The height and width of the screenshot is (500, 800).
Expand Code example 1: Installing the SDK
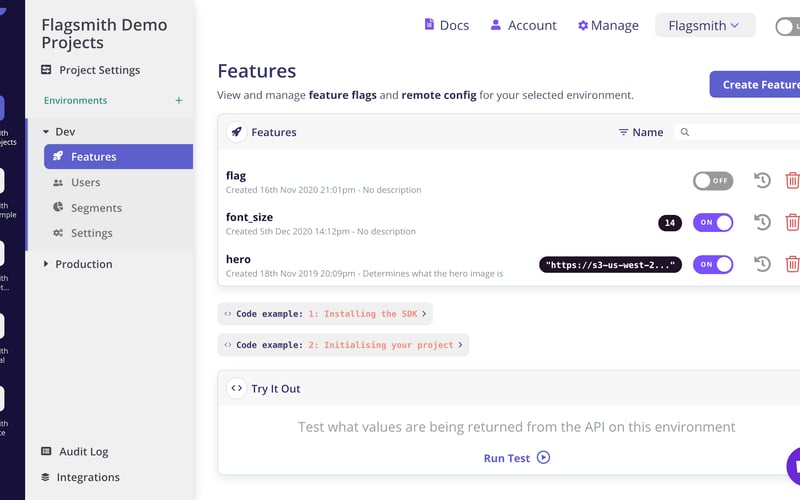pyautogui.click(x=325, y=314)
